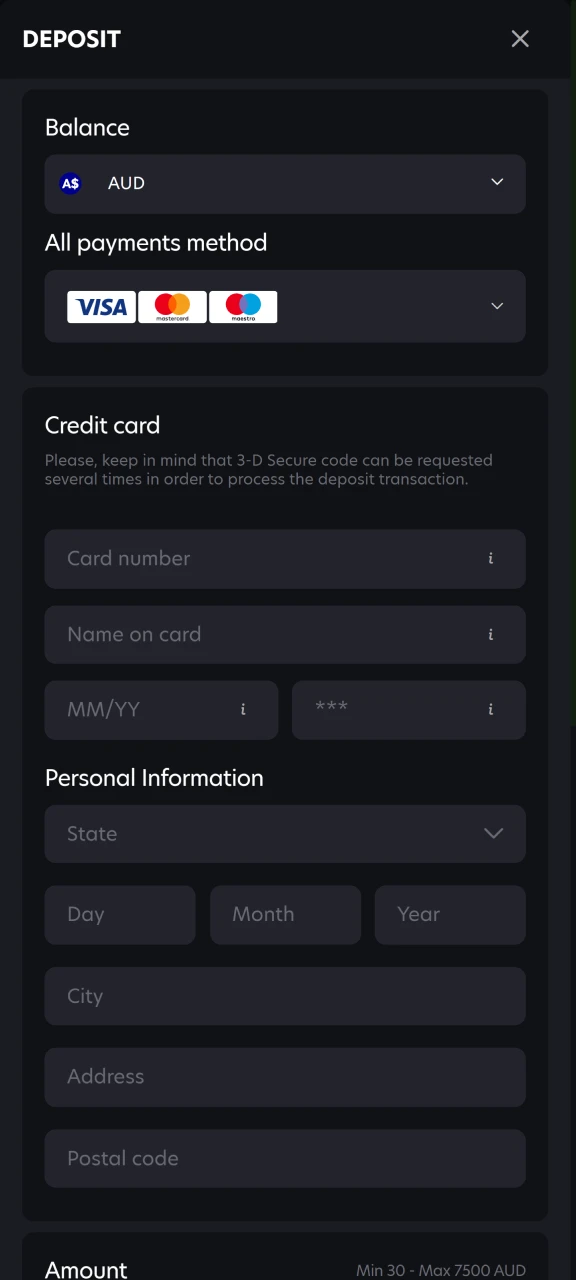Click the info icon in the MM/YY field
This screenshot has height=1280, width=576.
pos(243,710)
